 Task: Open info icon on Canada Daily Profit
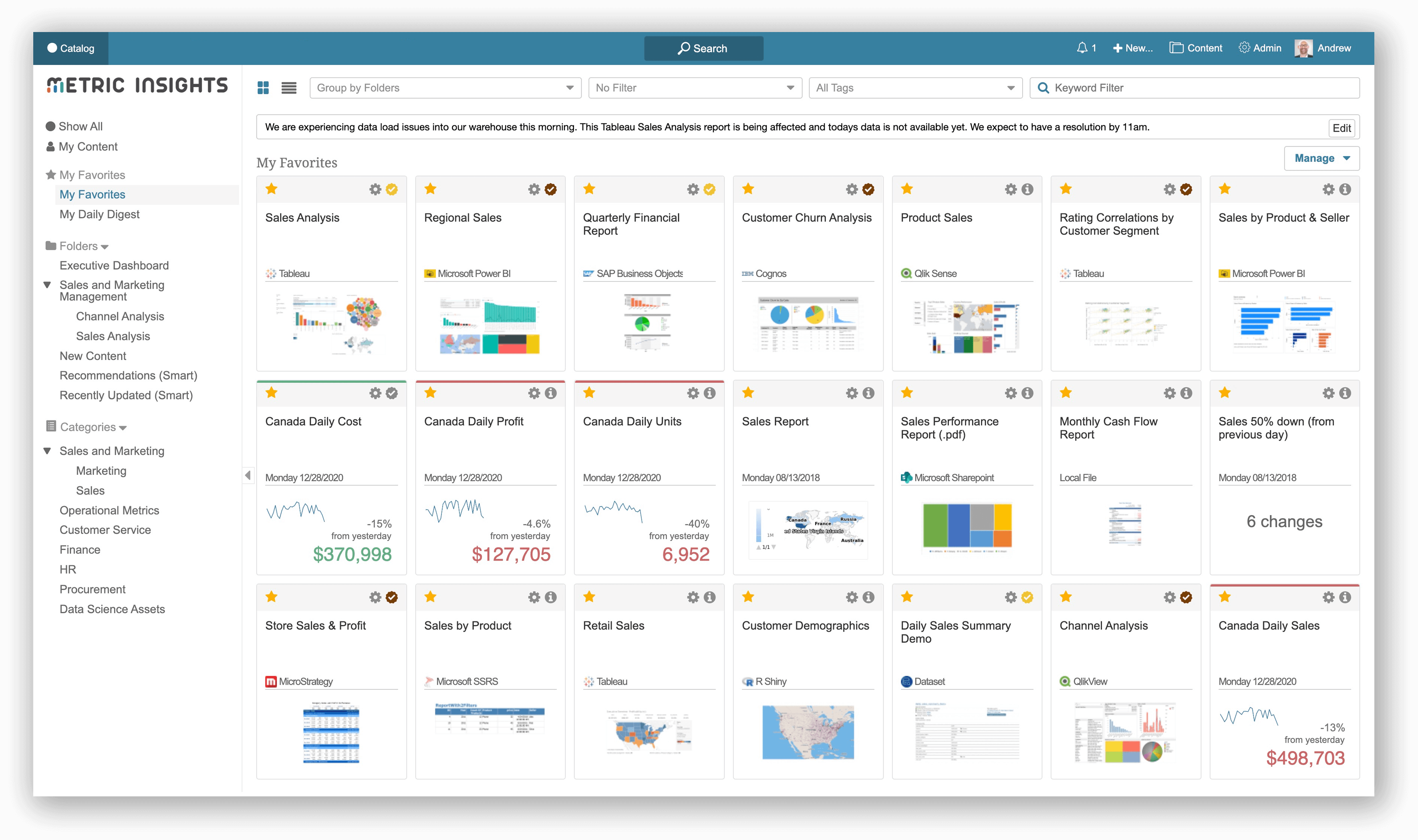550,393
